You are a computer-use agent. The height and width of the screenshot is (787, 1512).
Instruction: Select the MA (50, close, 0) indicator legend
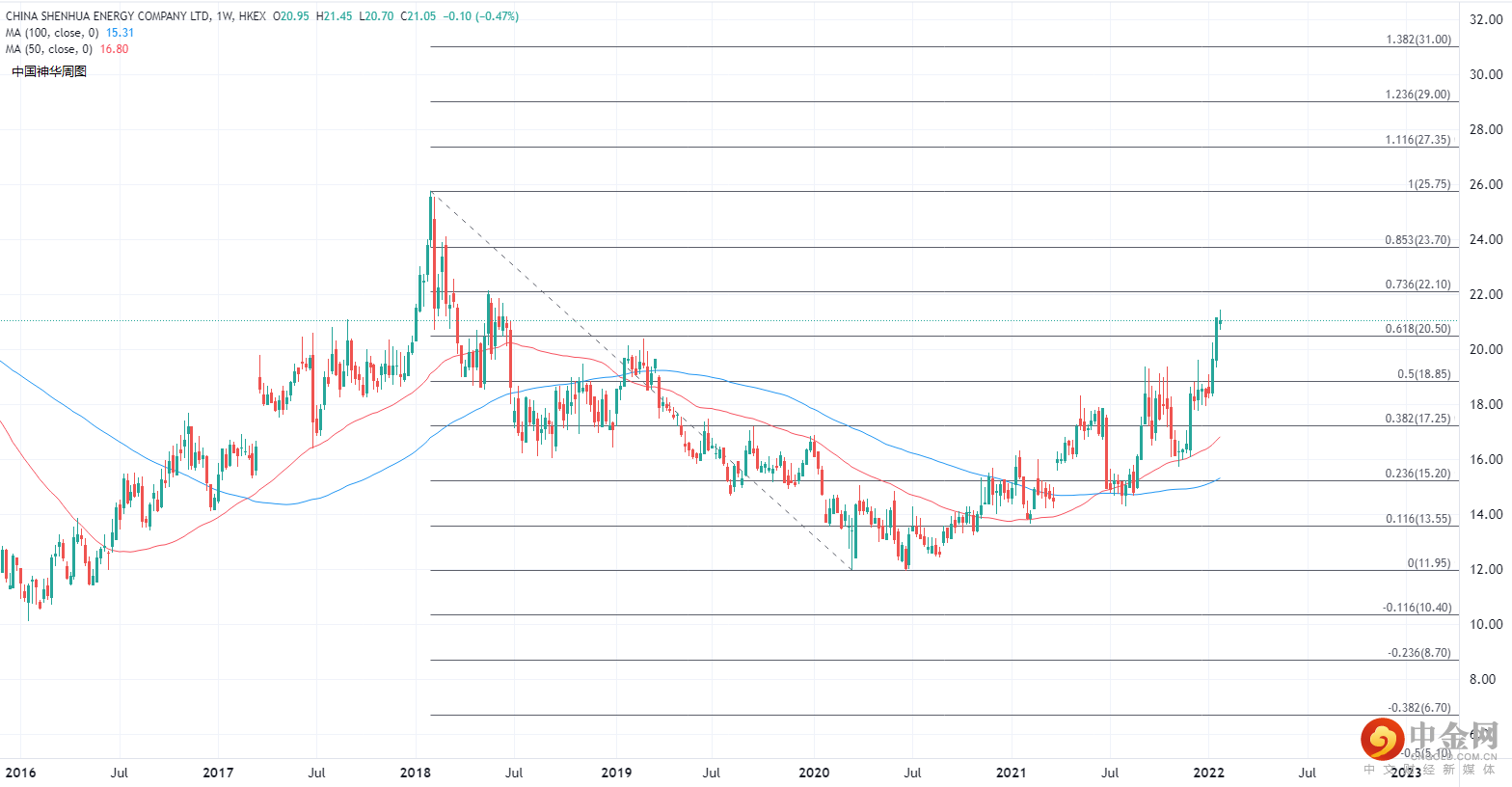(67, 49)
